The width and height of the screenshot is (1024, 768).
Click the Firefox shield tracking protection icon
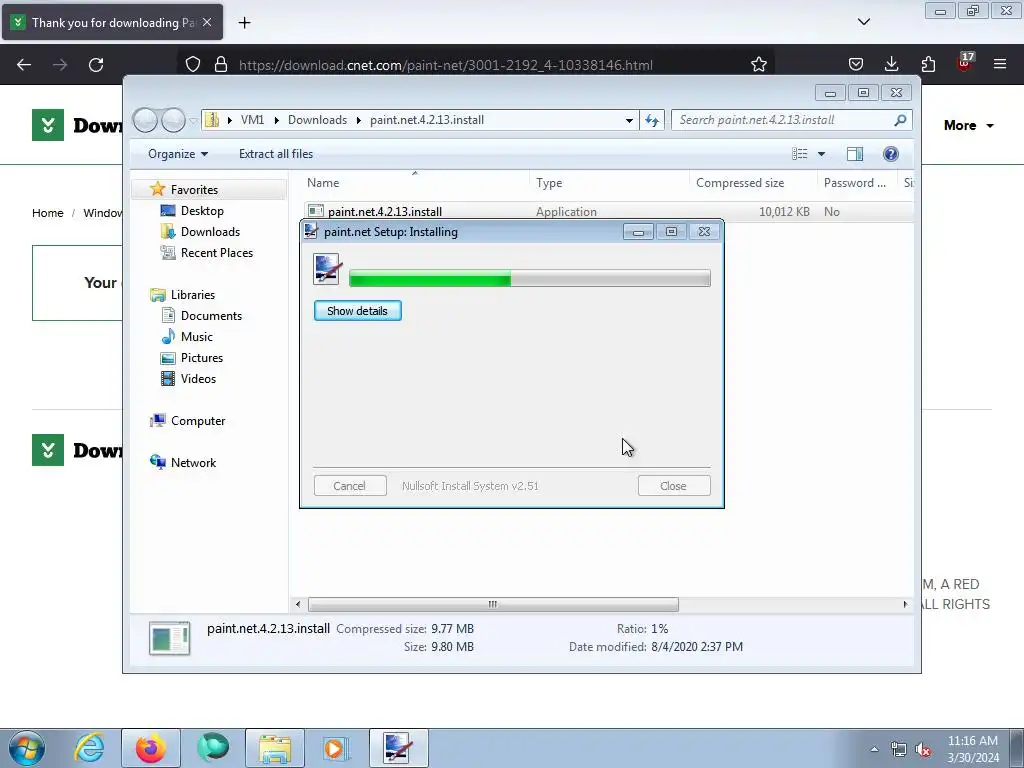[x=193, y=65]
